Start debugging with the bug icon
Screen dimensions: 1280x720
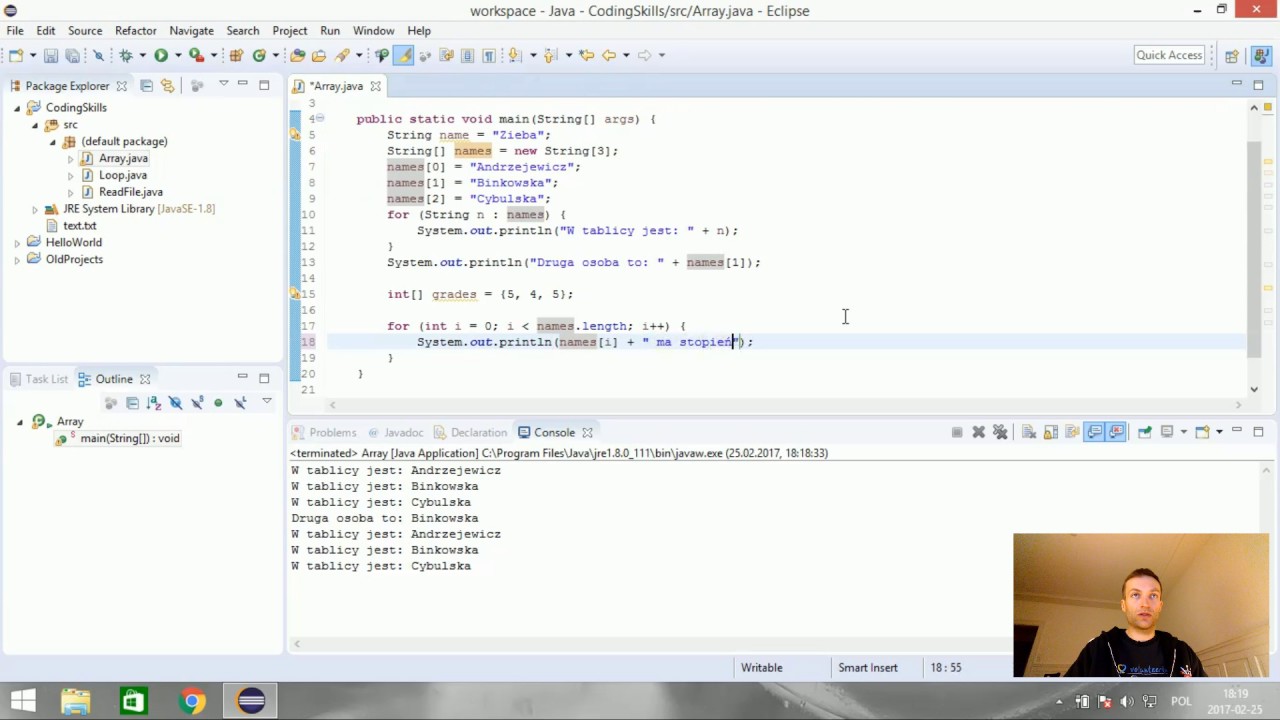coord(126,56)
